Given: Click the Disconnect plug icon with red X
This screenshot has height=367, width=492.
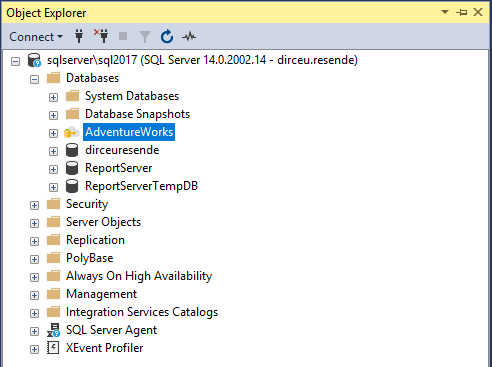Looking at the screenshot, I should [101, 36].
